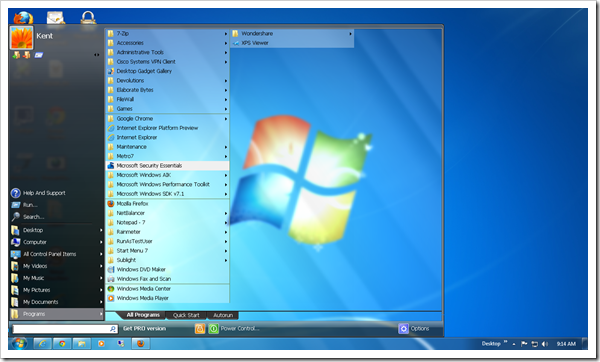Expand the Sublight folder

click(x=167, y=260)
